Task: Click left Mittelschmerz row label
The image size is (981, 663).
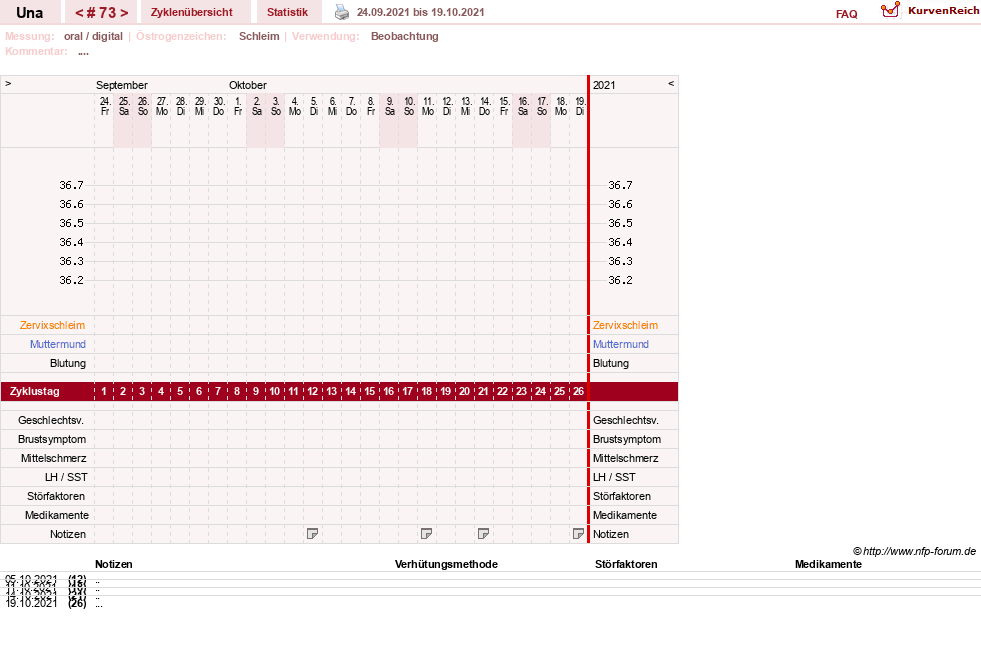Action: click(53, 458)
